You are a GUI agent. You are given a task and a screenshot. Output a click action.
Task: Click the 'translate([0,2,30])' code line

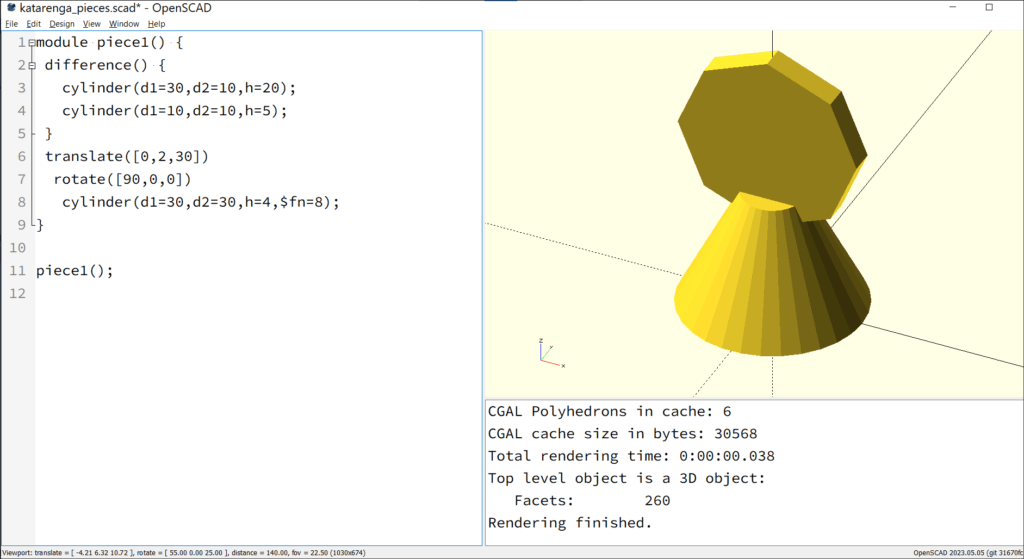click(127, 156)
